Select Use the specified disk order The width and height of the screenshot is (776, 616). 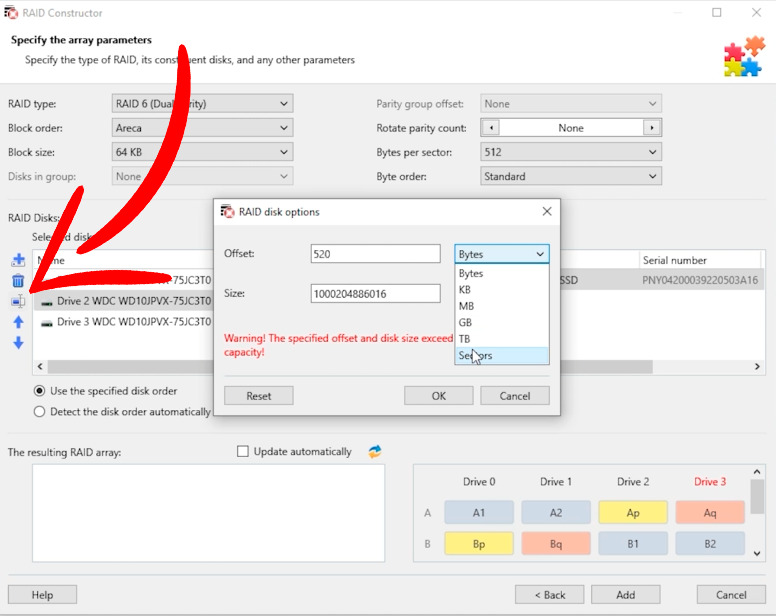tap(40, 391)
